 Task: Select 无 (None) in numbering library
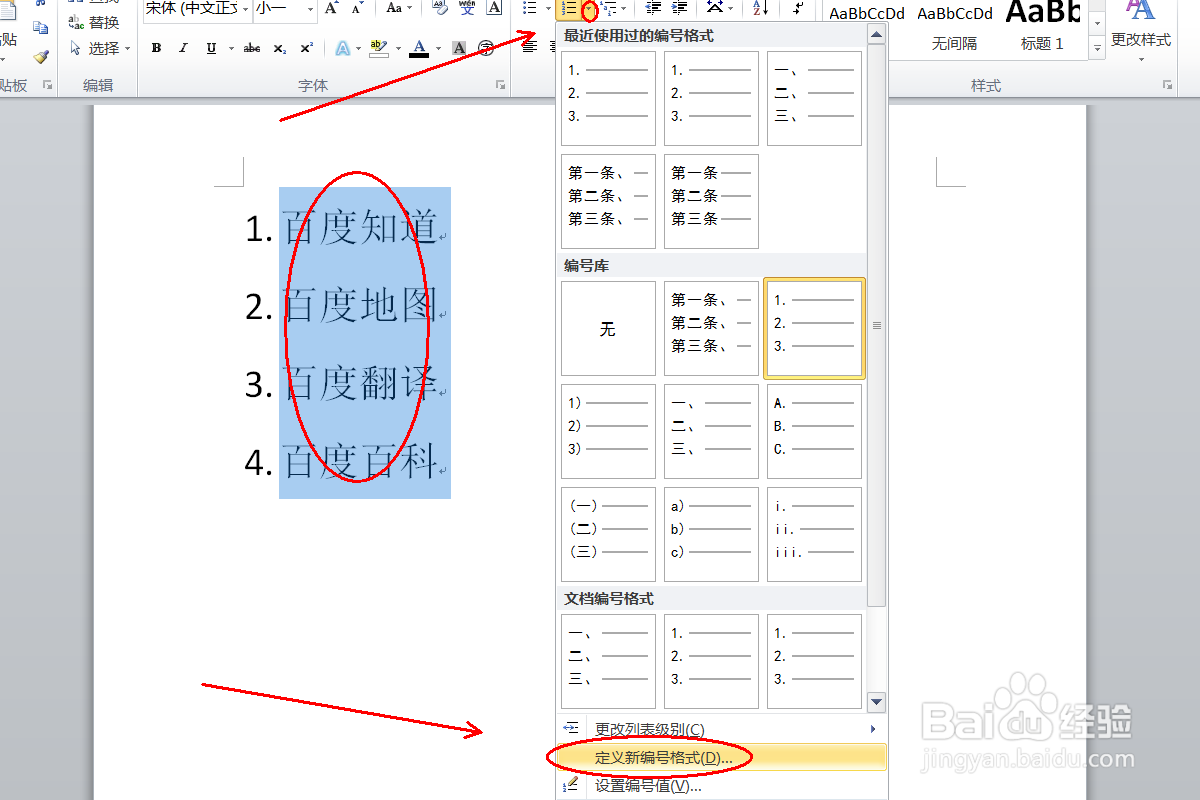point(608,328)
